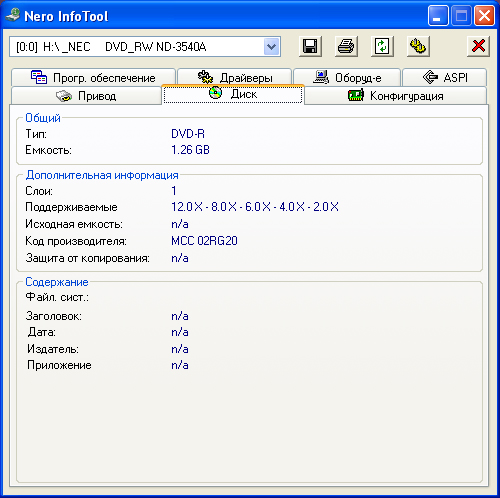This screenshot has height=498, width=500.
Task: Click the red X exit icon
Action: 478,46
